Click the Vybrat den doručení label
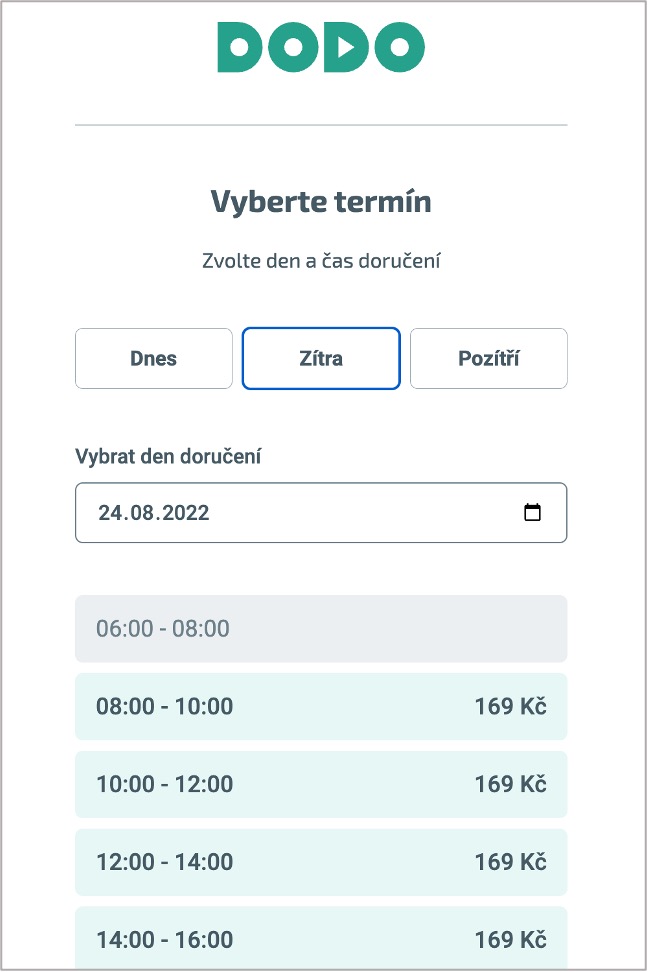 [x=168, y=457]
